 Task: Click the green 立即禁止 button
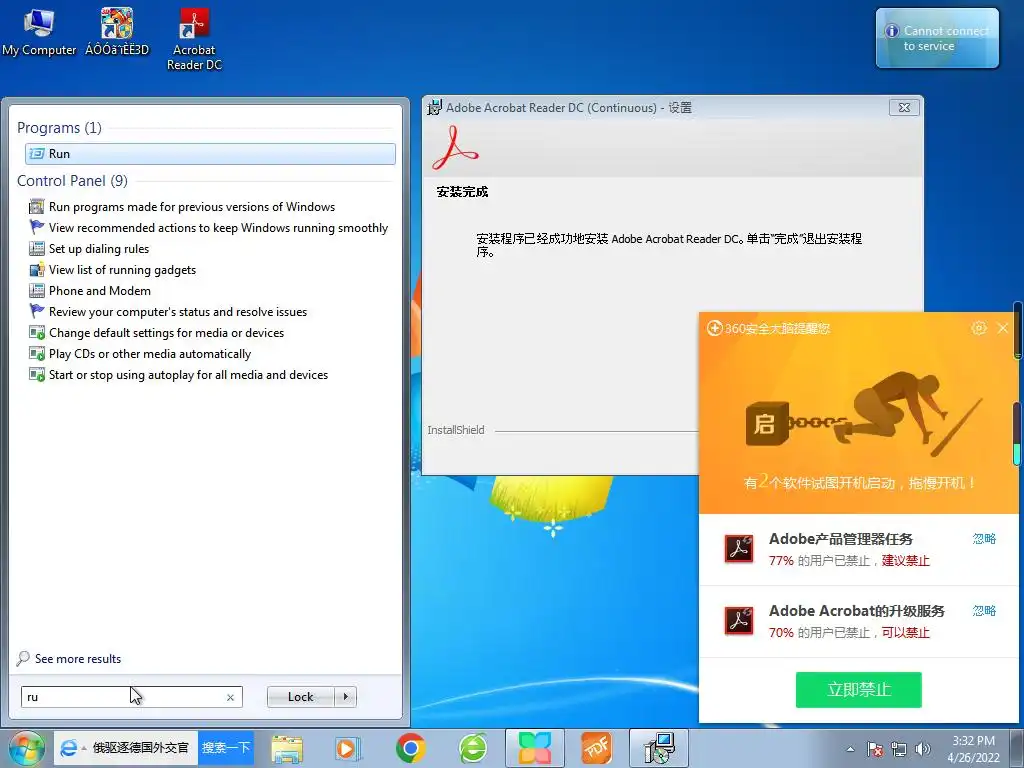coord(858,690)
